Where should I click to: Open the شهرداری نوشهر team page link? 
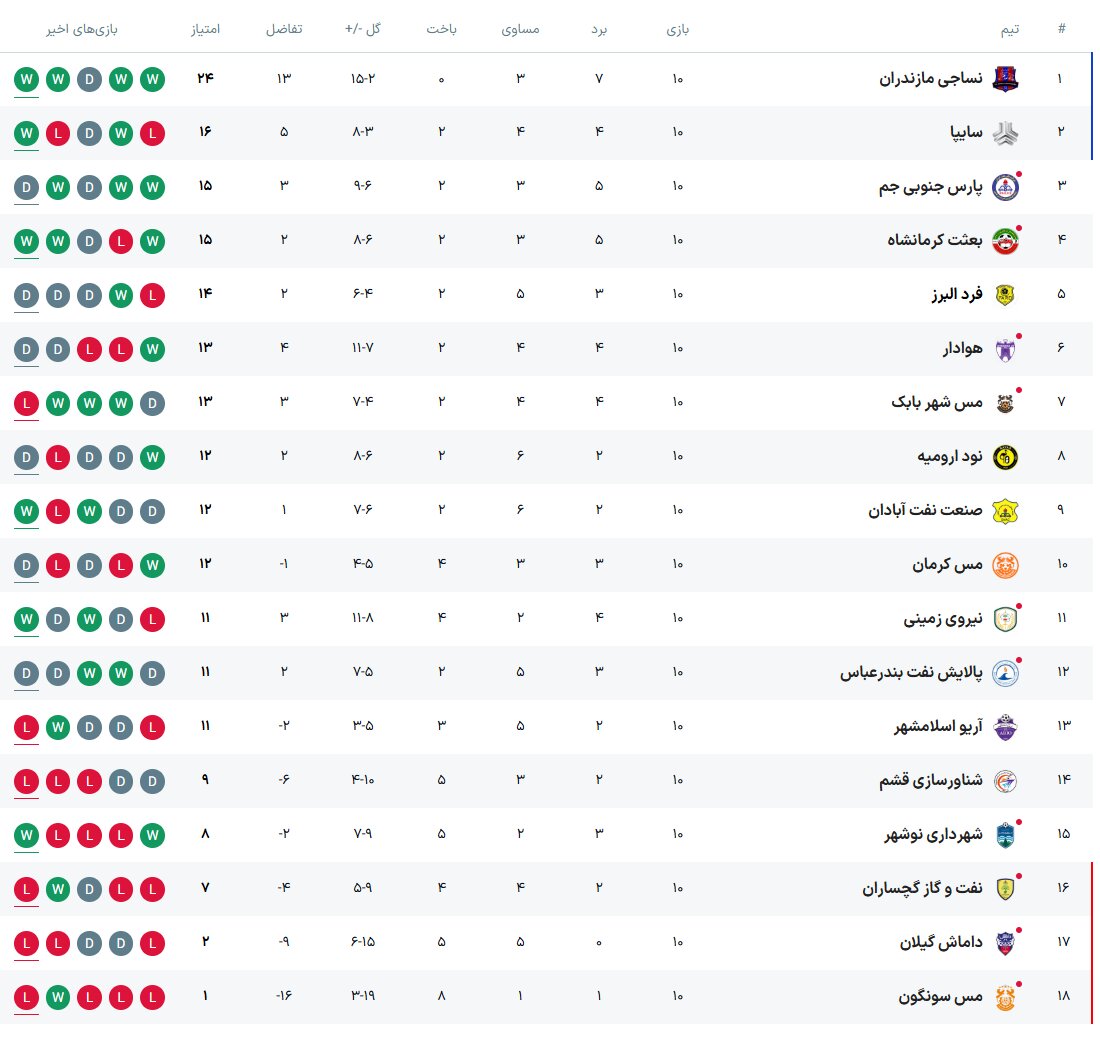tap(931, 834)
